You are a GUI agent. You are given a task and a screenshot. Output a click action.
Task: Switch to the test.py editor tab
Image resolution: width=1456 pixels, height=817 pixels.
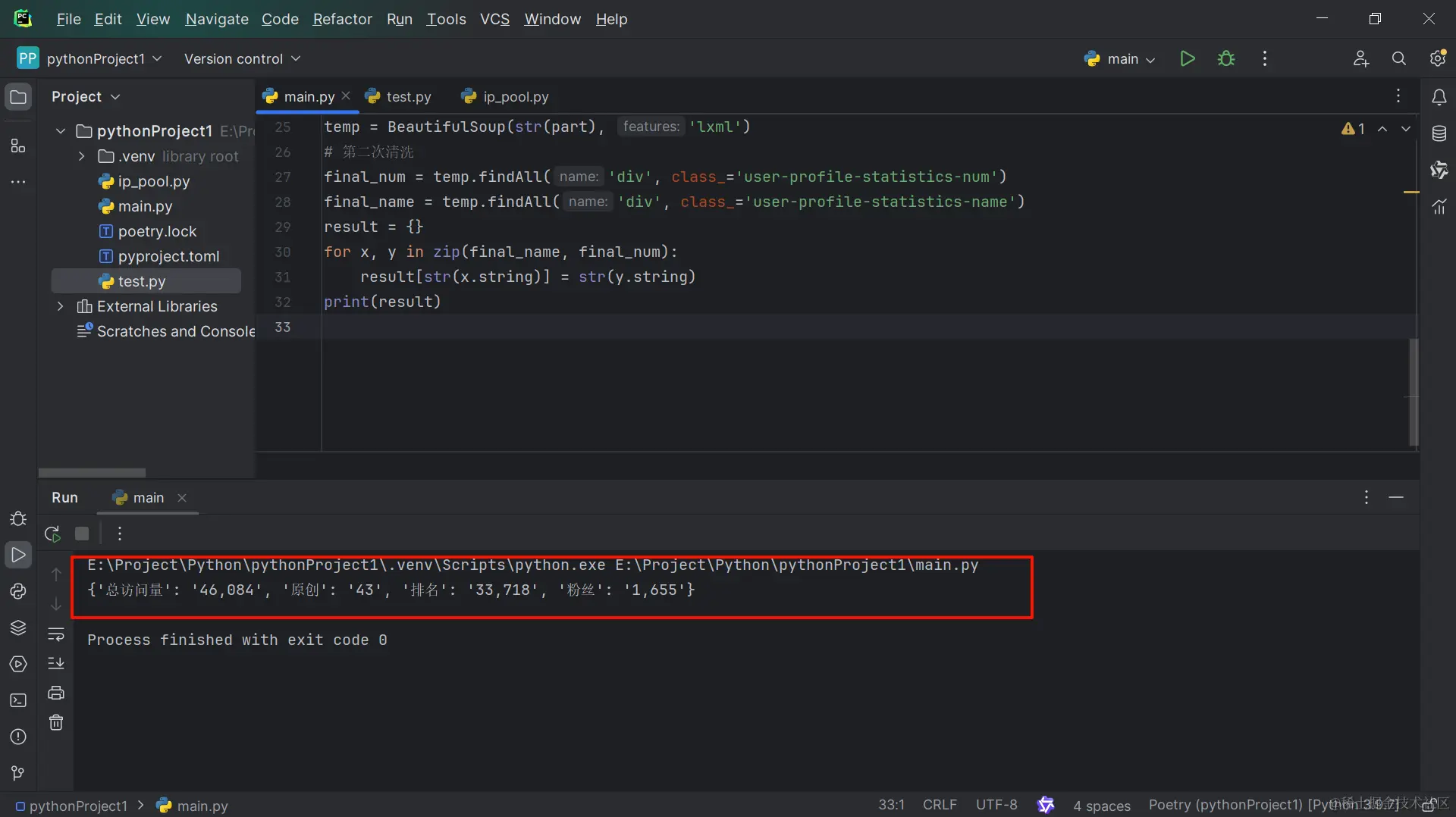(x=399, y=97)
